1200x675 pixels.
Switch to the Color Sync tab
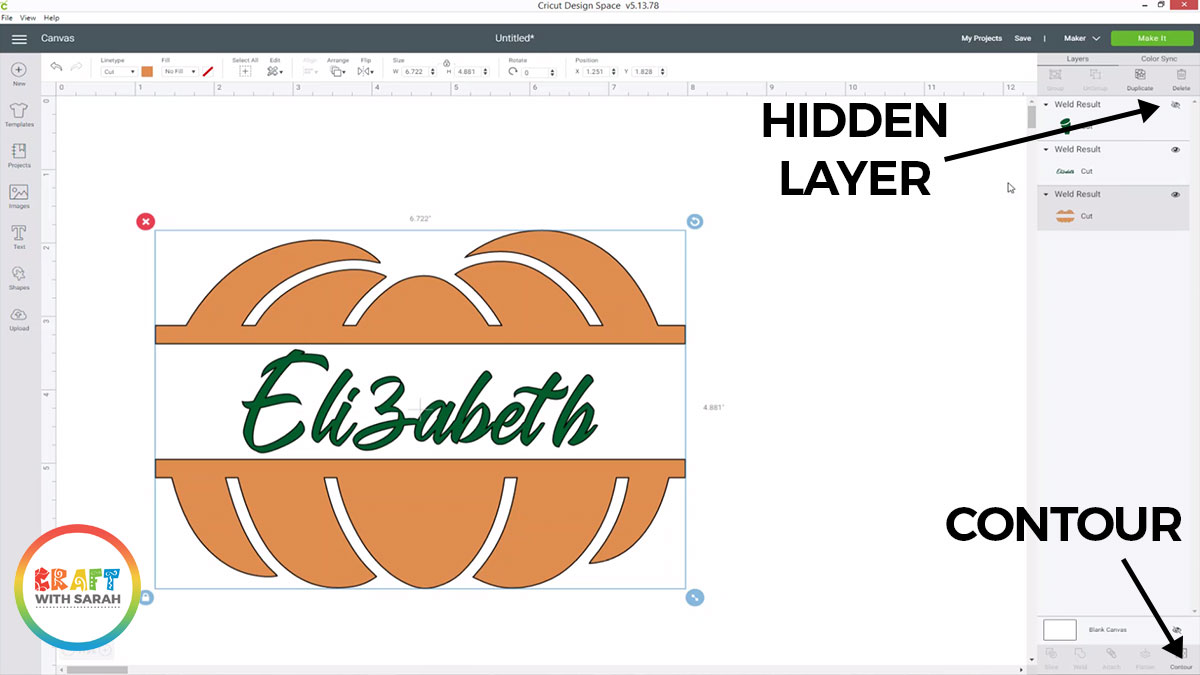click(x=1158, y=59)
